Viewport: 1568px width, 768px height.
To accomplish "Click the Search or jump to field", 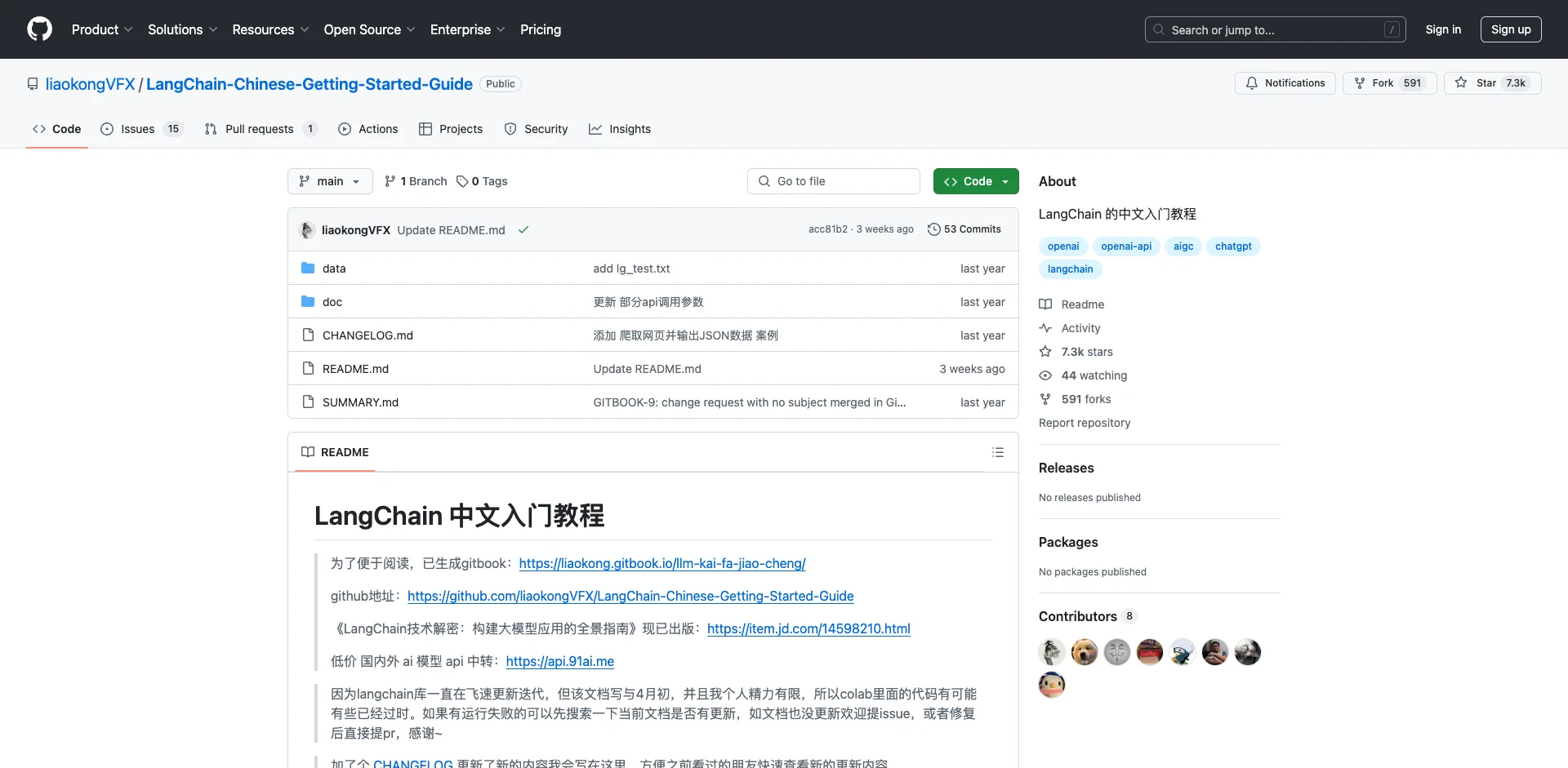I will tap(1276, 29).
